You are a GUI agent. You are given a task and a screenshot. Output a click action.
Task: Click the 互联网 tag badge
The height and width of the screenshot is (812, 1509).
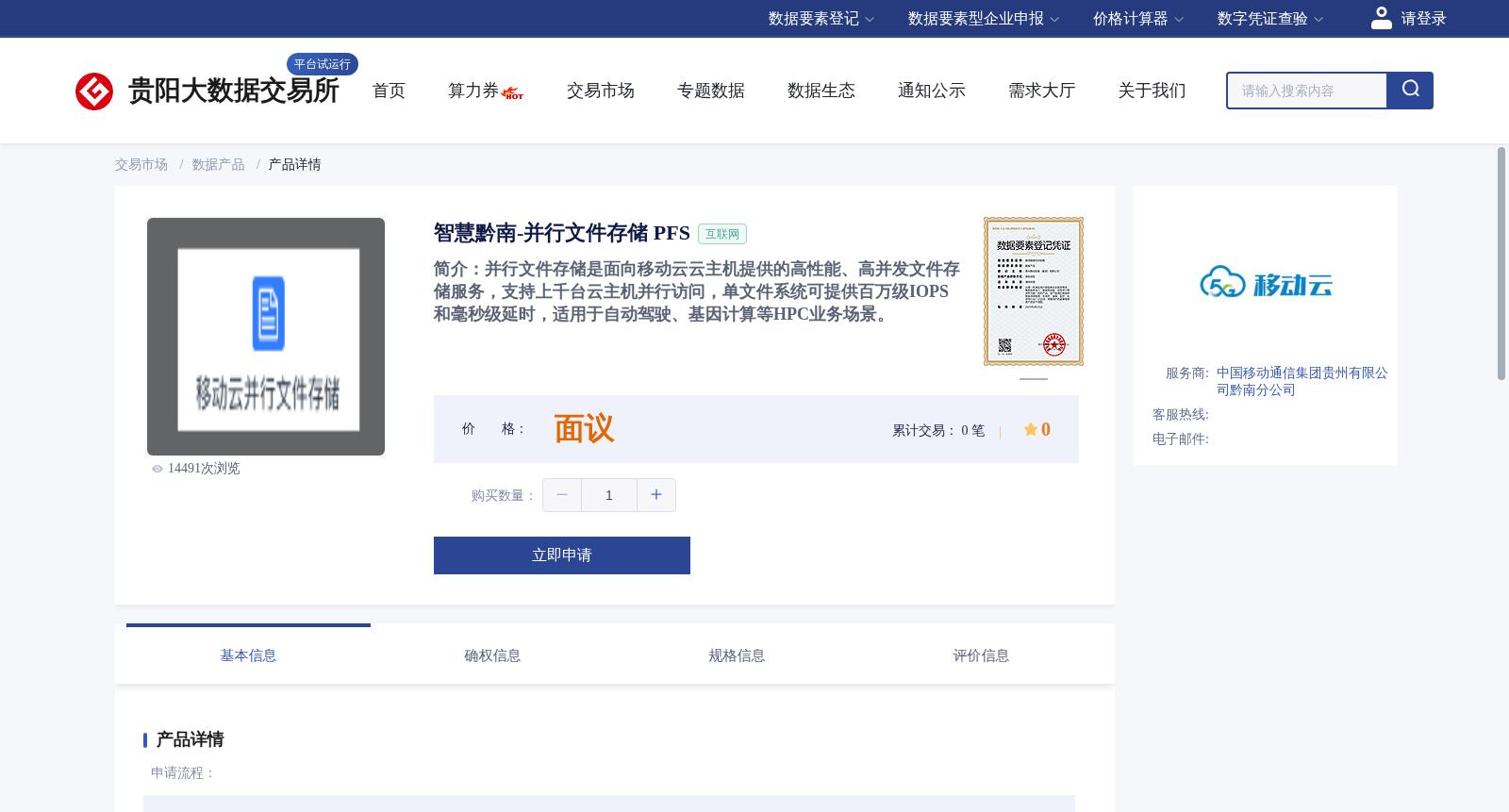(722, 234)
